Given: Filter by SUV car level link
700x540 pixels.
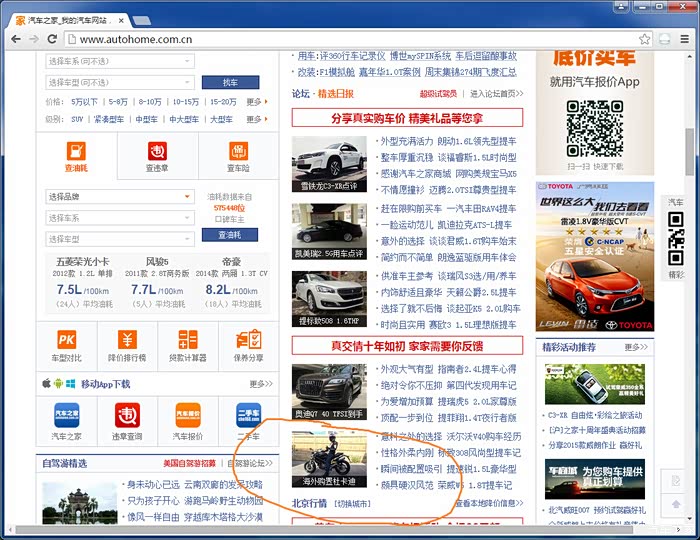Looking at the screenshot, I should point(77,119).
